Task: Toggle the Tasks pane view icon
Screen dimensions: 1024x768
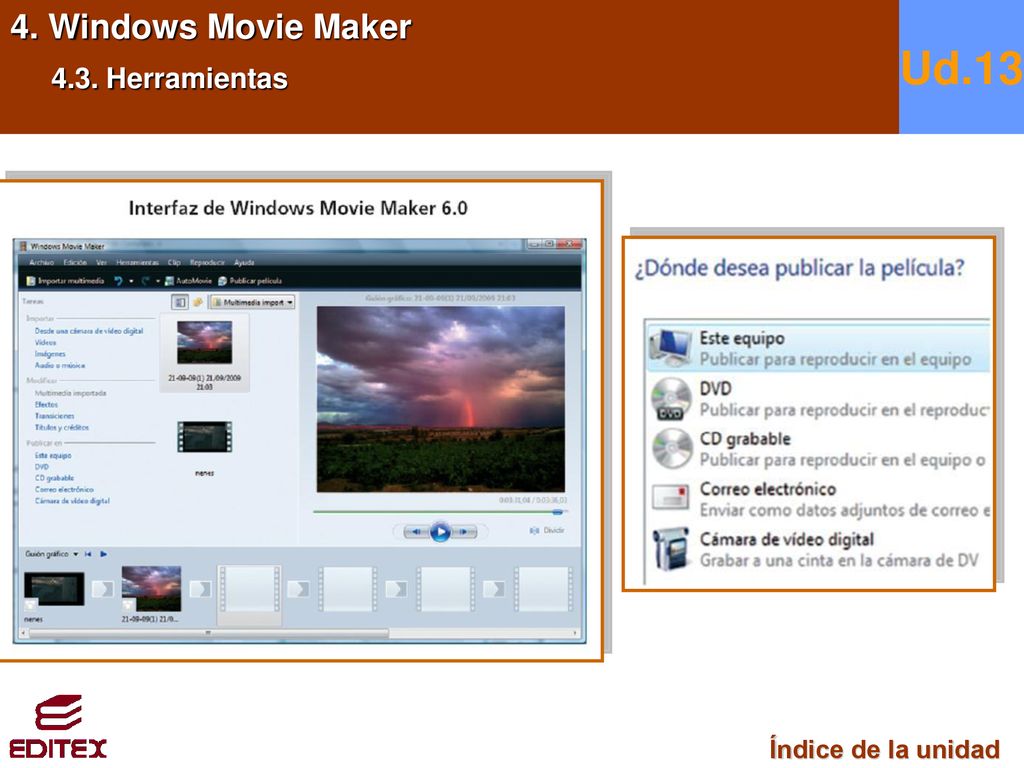Action: (180, 302)
